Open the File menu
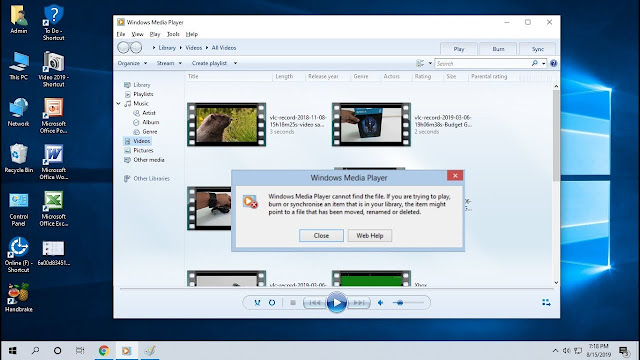The width and height of the screenshot is (640, 360). (x=121, y=34)
